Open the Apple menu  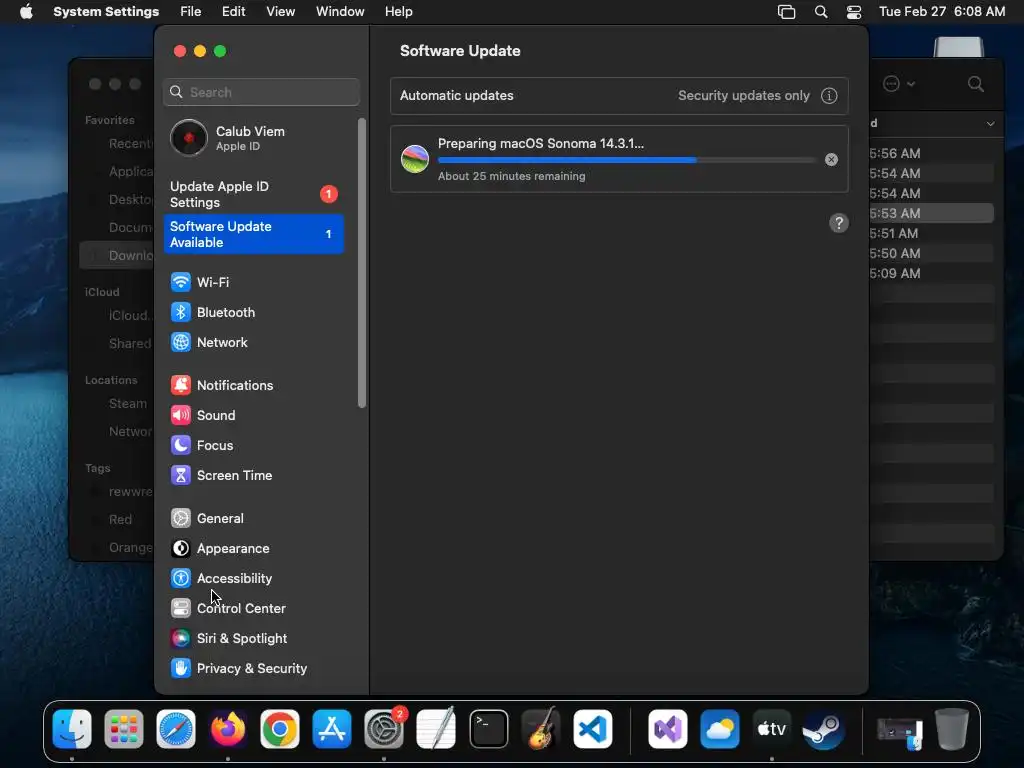click(x=26, y=12)
